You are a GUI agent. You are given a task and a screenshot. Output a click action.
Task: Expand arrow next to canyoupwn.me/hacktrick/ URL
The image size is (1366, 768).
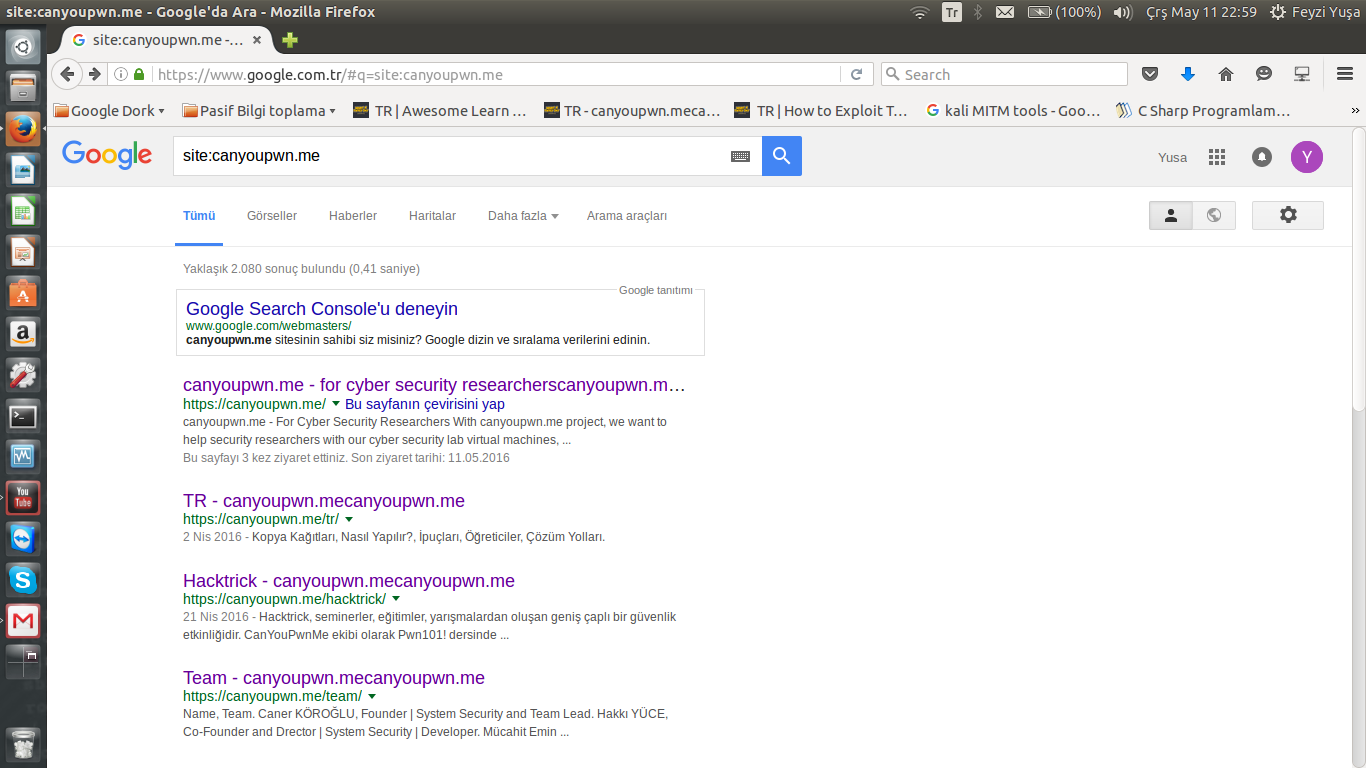click(396, 599)
